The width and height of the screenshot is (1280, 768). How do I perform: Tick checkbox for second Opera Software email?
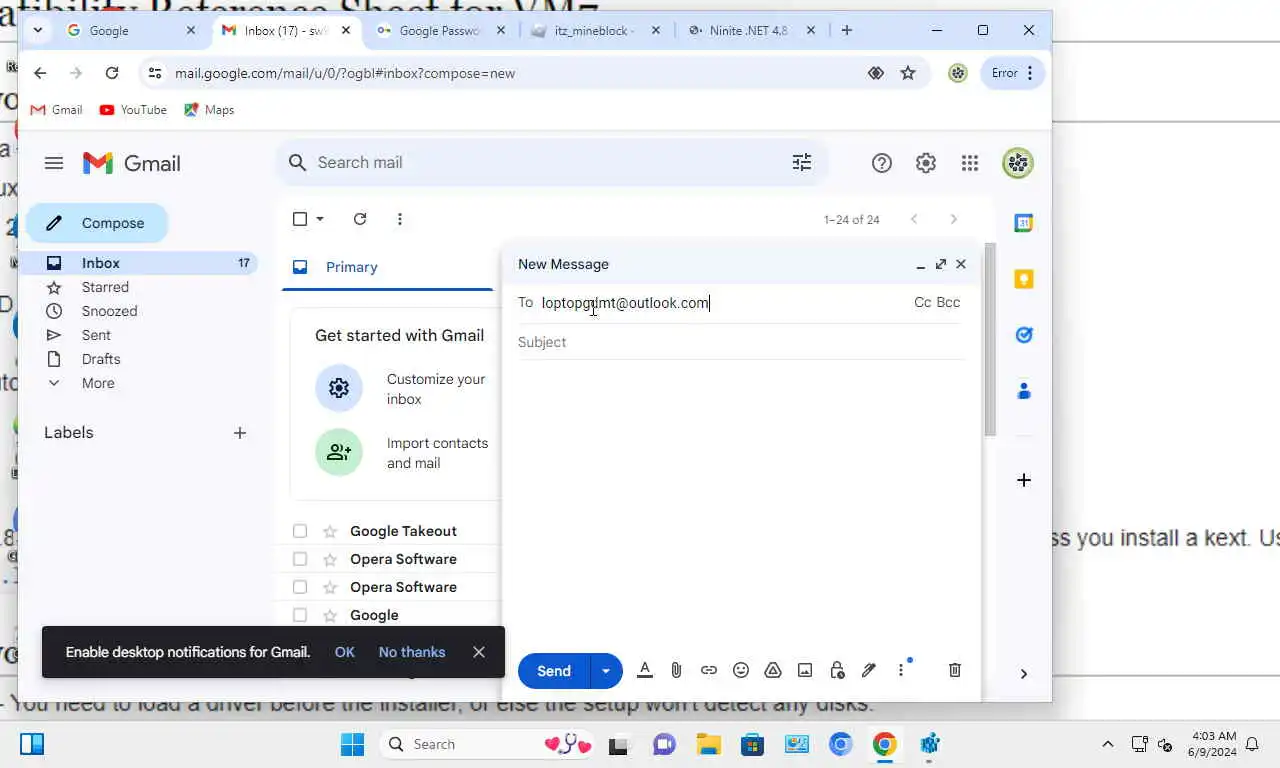pyautogui.click(x=300, y=587)
